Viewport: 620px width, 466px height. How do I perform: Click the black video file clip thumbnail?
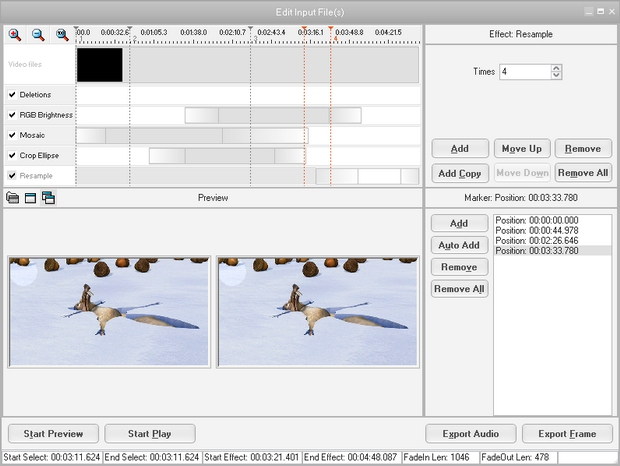100,65
